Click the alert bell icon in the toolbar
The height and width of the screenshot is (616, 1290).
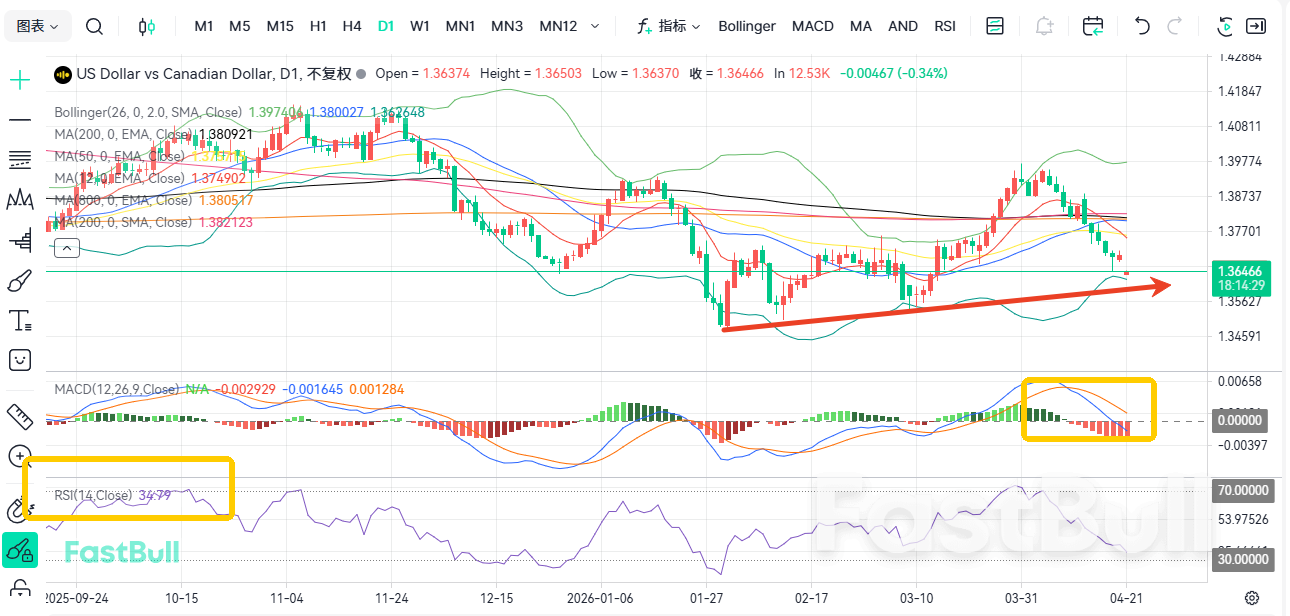click(x=1043, y=26)
